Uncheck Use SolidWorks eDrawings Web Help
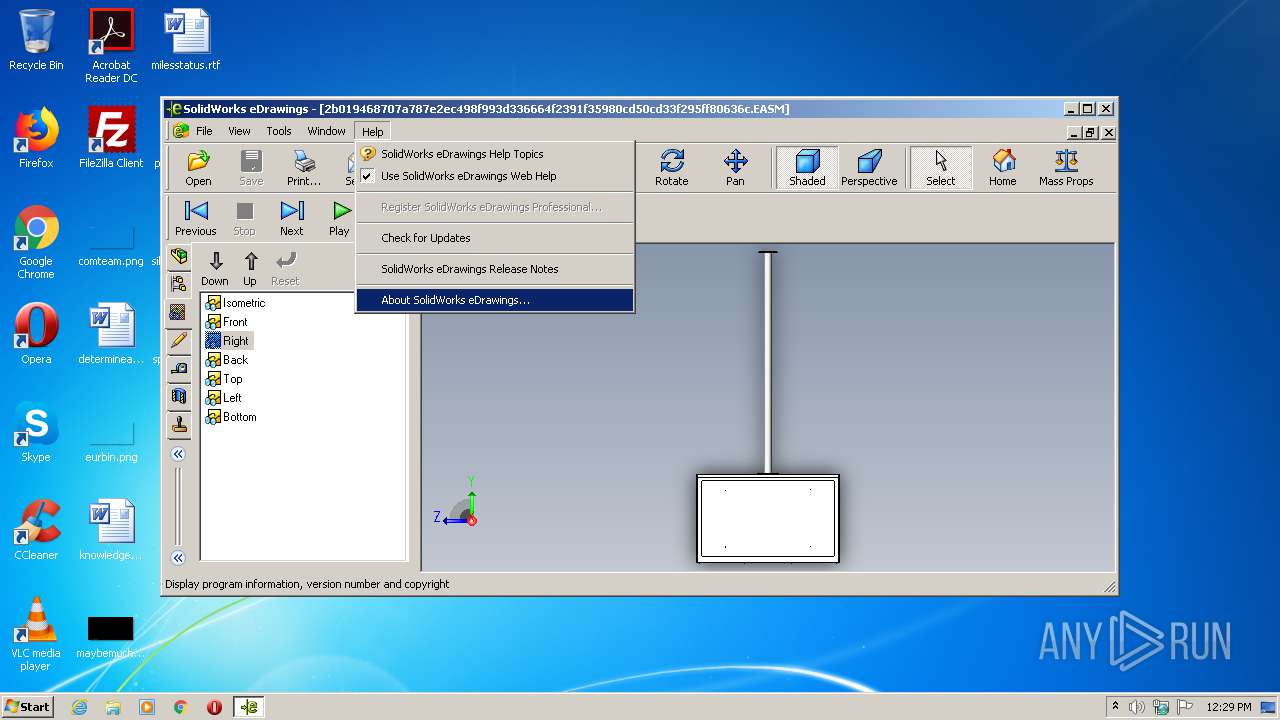Image resolution: width=1280 pixels, height=720 pixels. tap(495, 176)
